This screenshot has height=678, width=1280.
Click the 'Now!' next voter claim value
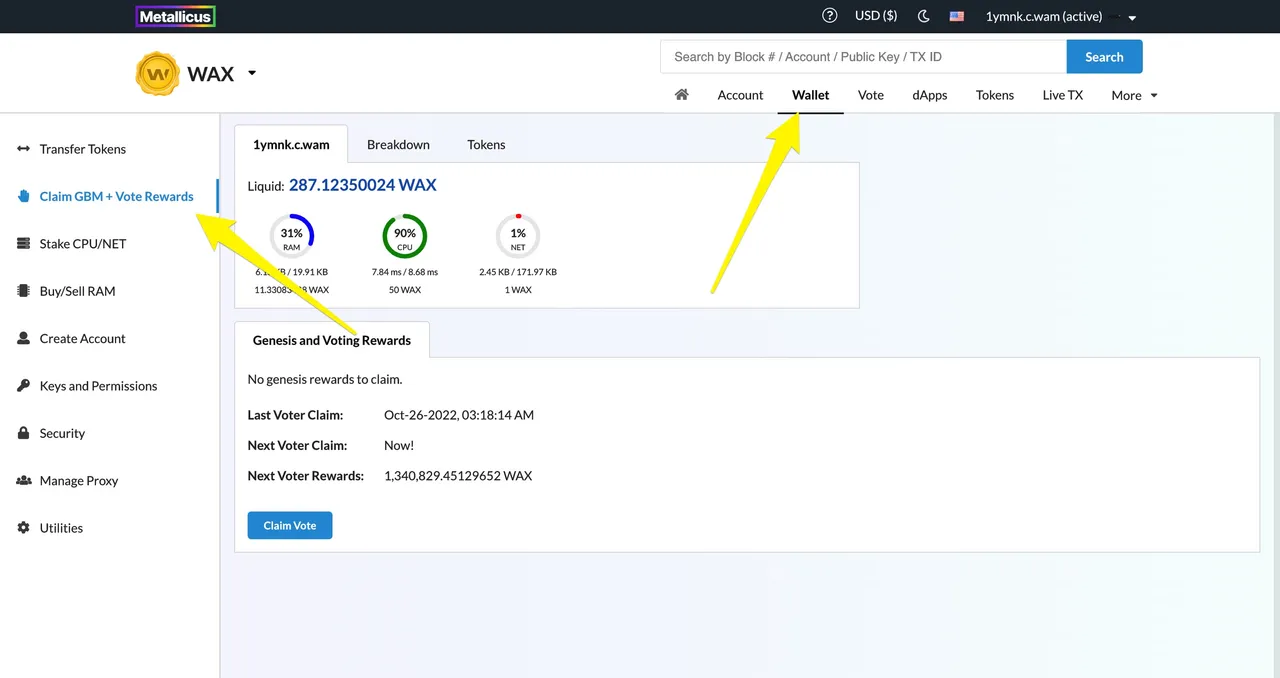(x=399, y=445)
